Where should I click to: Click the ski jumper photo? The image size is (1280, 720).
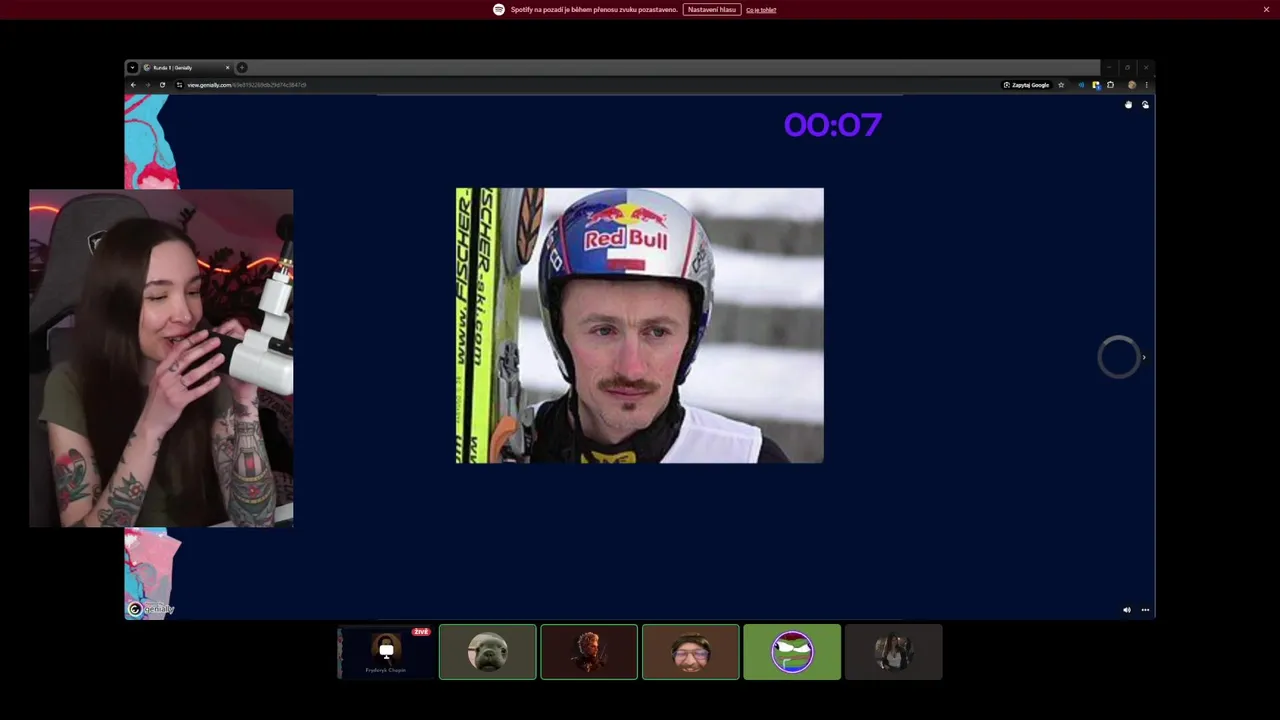tap(640, 325)
